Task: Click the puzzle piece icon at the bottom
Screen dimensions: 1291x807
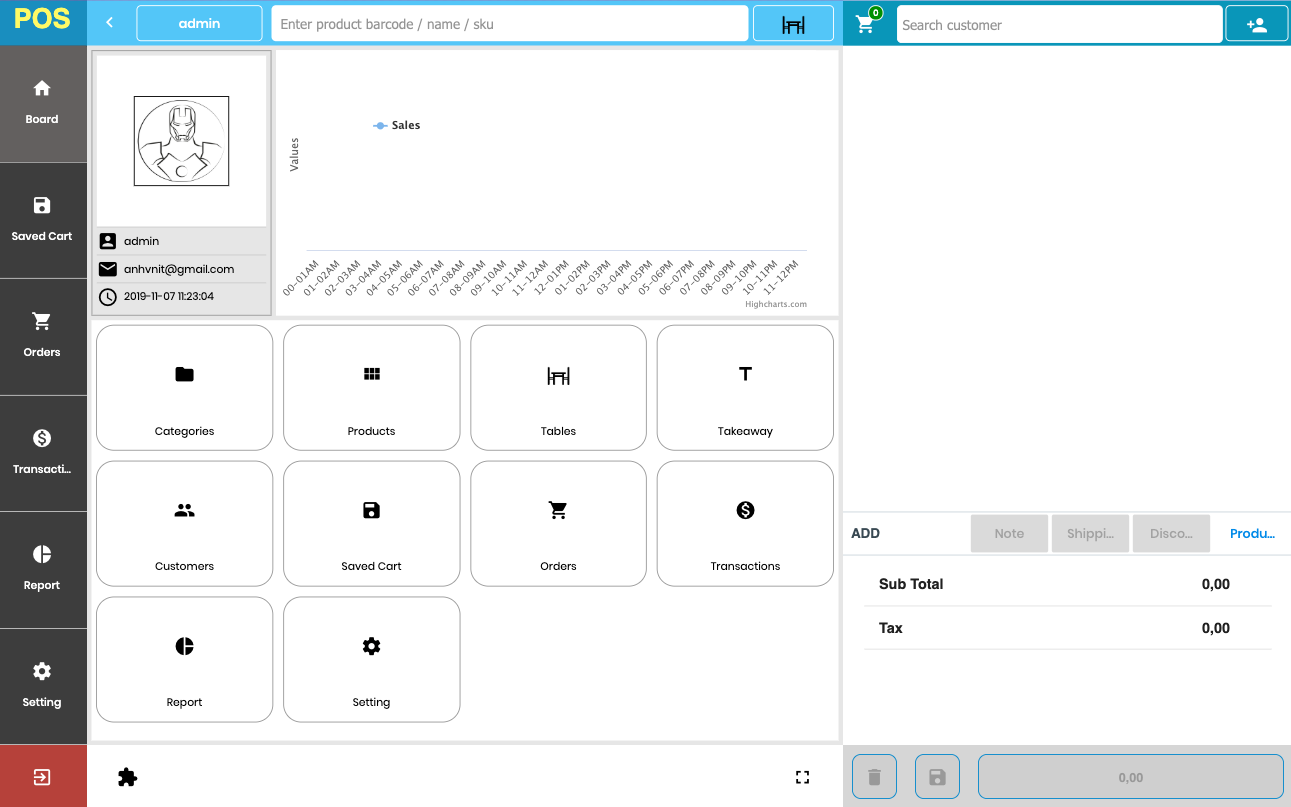Action: pyautogui.click(x=127, y=776)
